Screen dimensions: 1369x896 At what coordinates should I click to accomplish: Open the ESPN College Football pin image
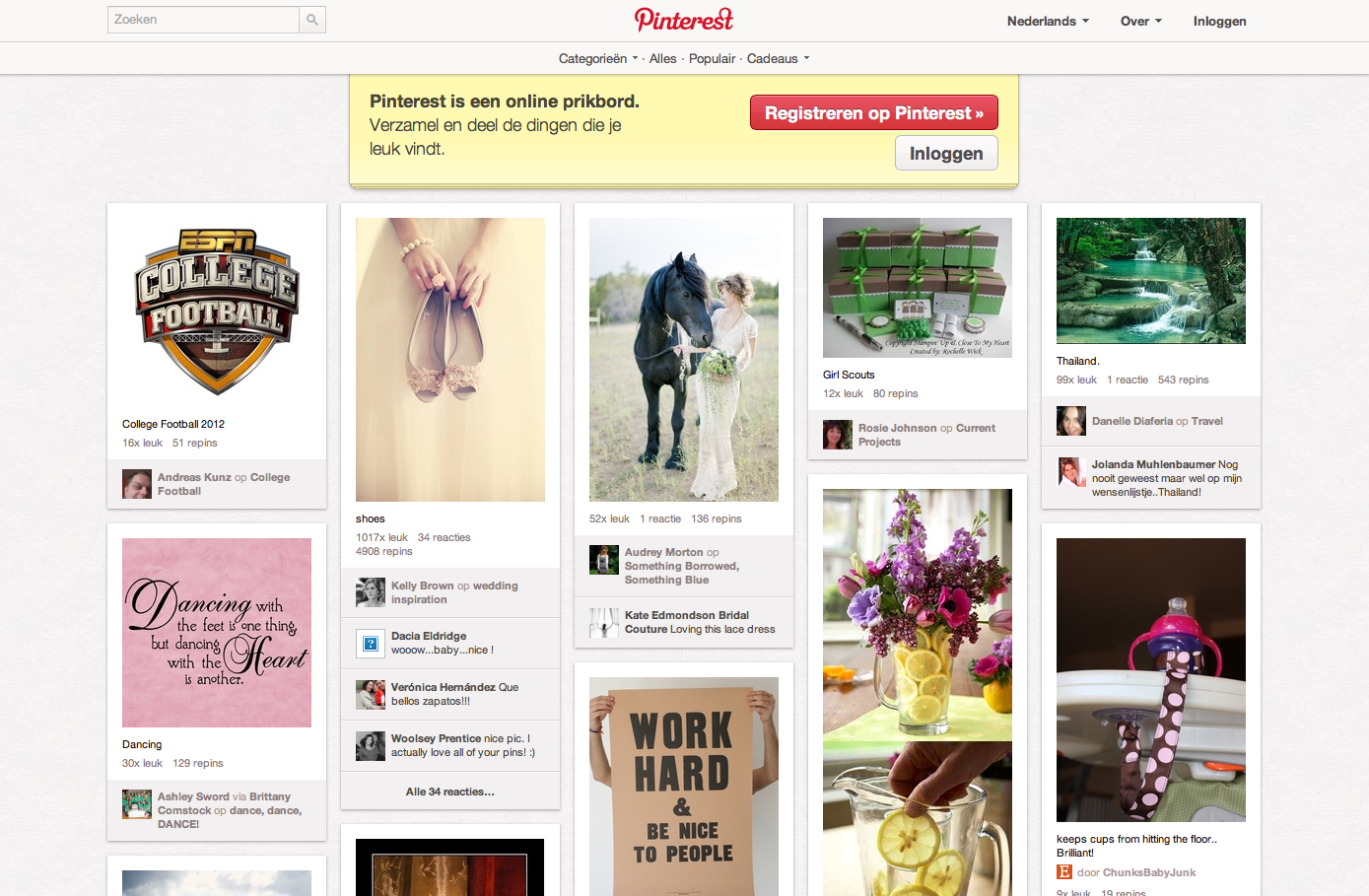[217, 312]
